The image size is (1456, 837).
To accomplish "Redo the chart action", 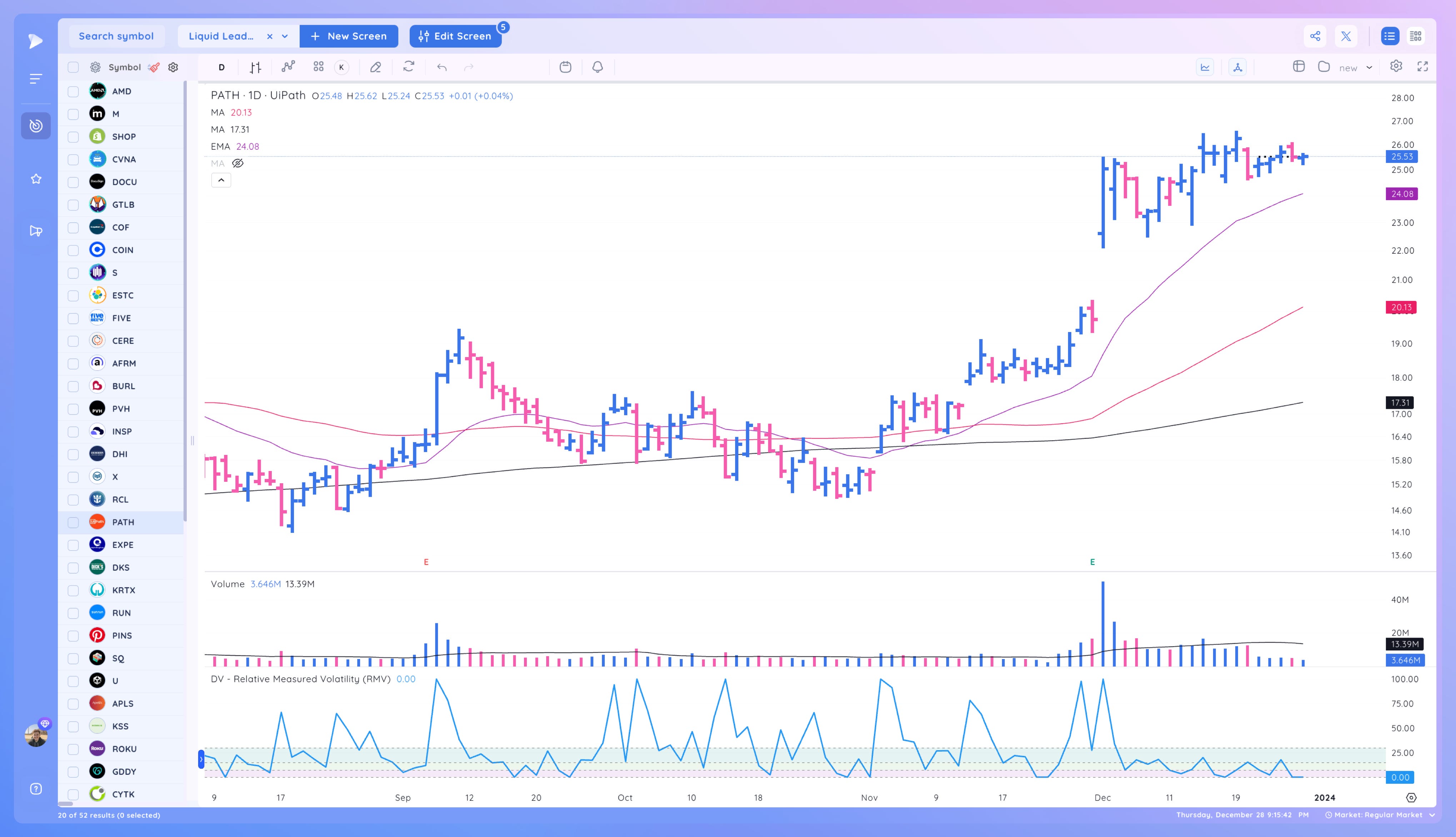I will pyautogui.click(x=468, y=67).
